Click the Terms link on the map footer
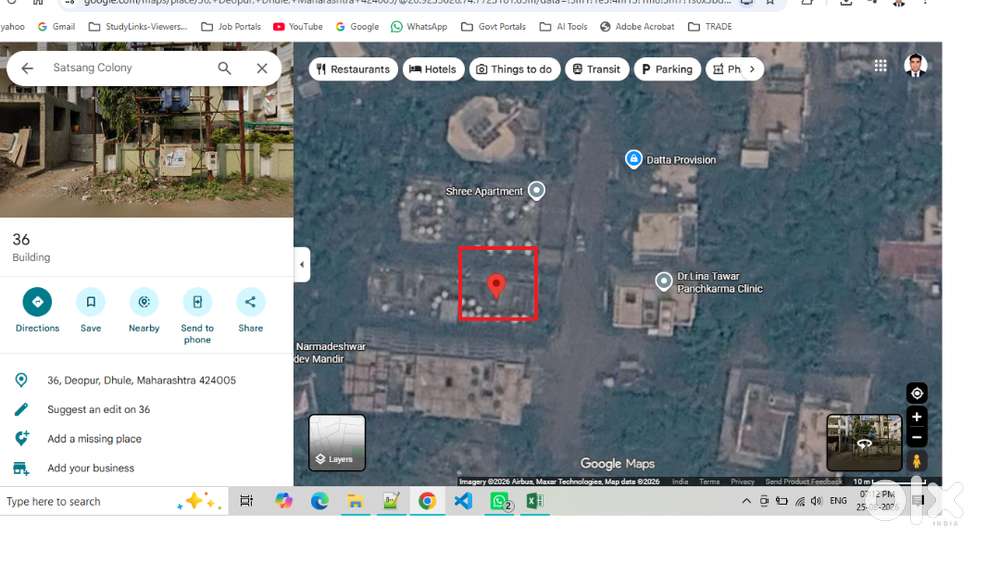The width and height of the screenshot is (1000, 562). 709,482
